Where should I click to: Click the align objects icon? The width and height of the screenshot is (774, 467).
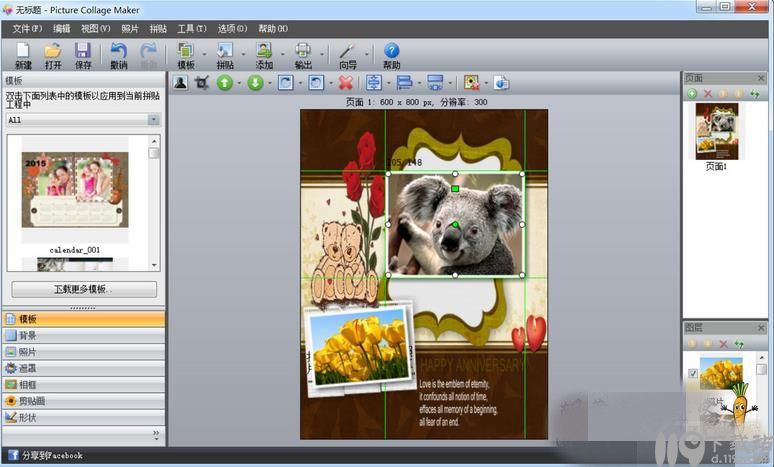tap(404, 82)
